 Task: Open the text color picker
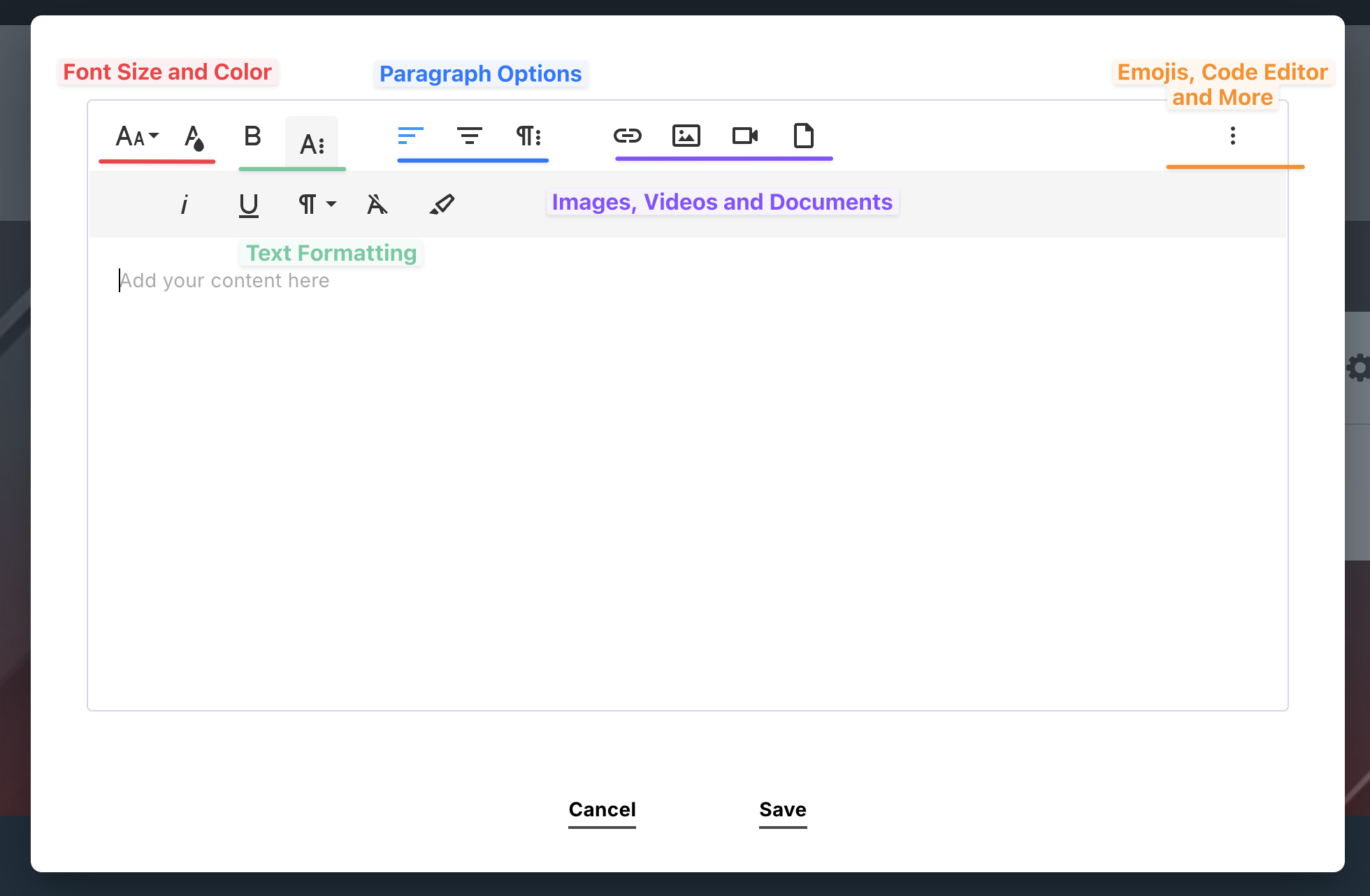point(194,137)
